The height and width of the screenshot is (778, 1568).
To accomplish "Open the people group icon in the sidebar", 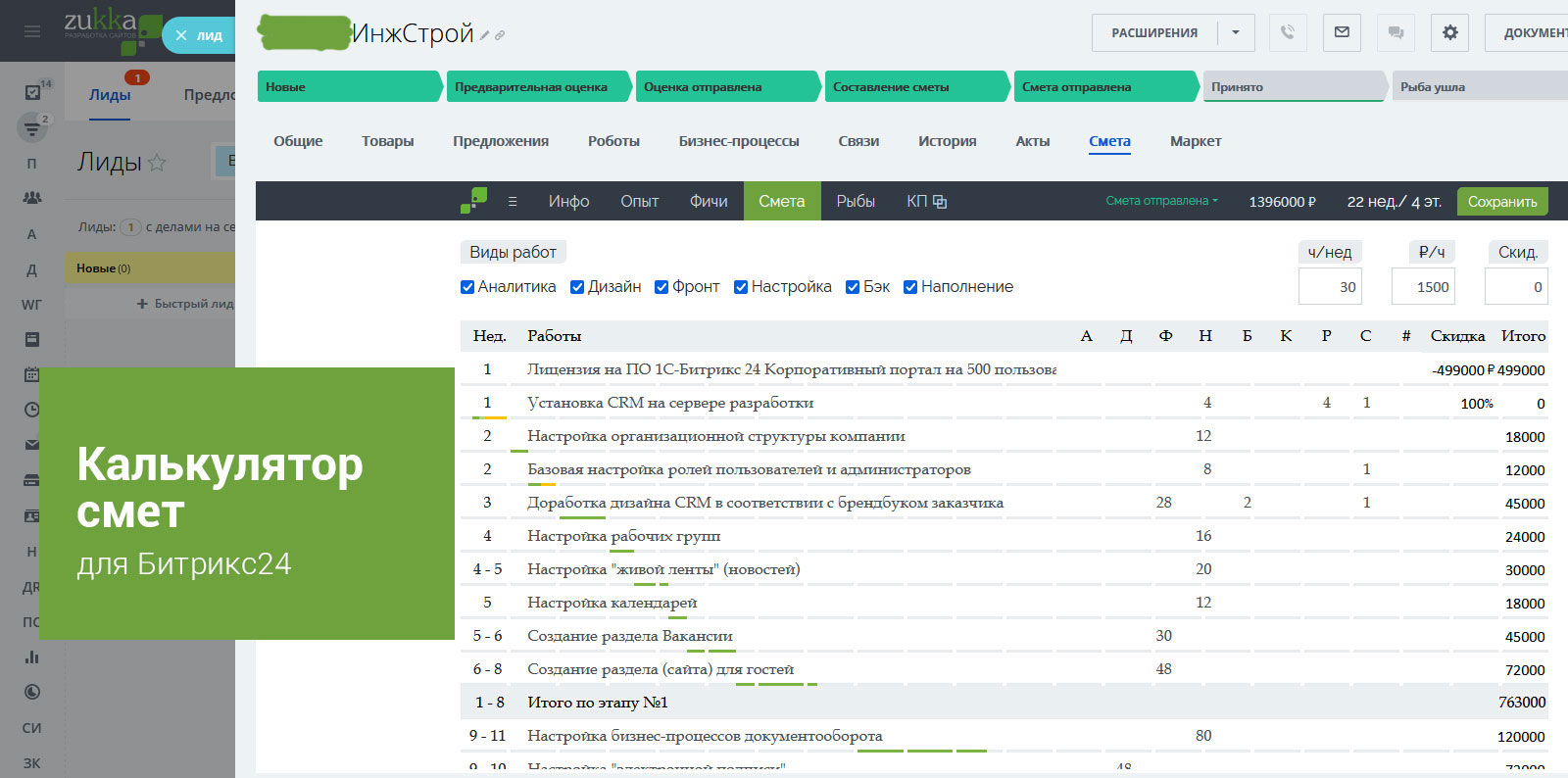I will [x=32, y=197].
